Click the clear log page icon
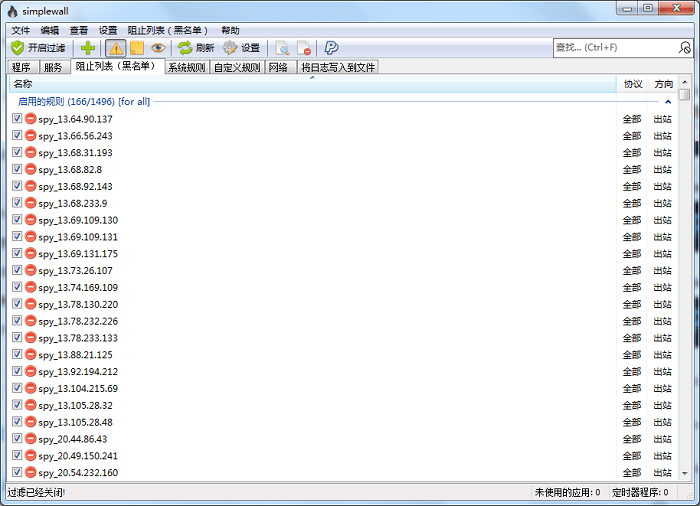 (x=304, y=47)
